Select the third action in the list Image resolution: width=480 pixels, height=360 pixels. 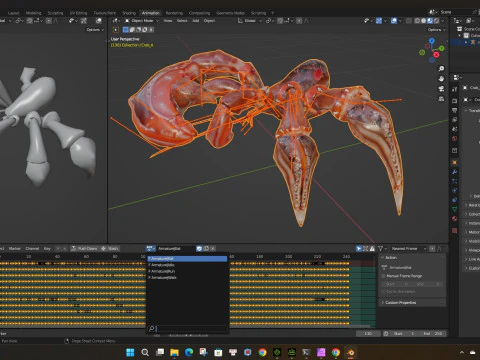coord(187,271)
